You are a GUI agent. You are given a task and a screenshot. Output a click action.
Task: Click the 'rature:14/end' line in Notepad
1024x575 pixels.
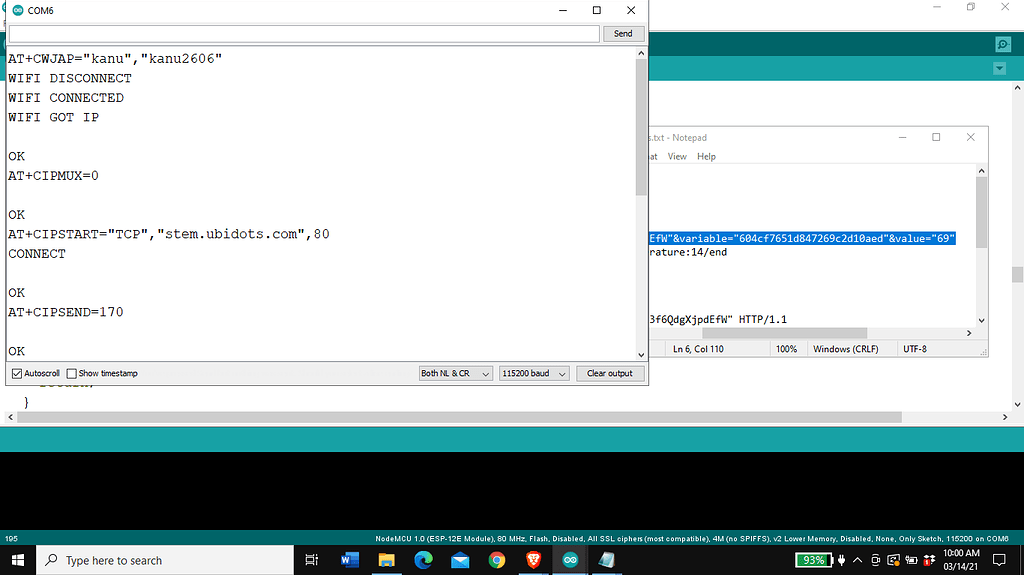click(x=688, y=252)
